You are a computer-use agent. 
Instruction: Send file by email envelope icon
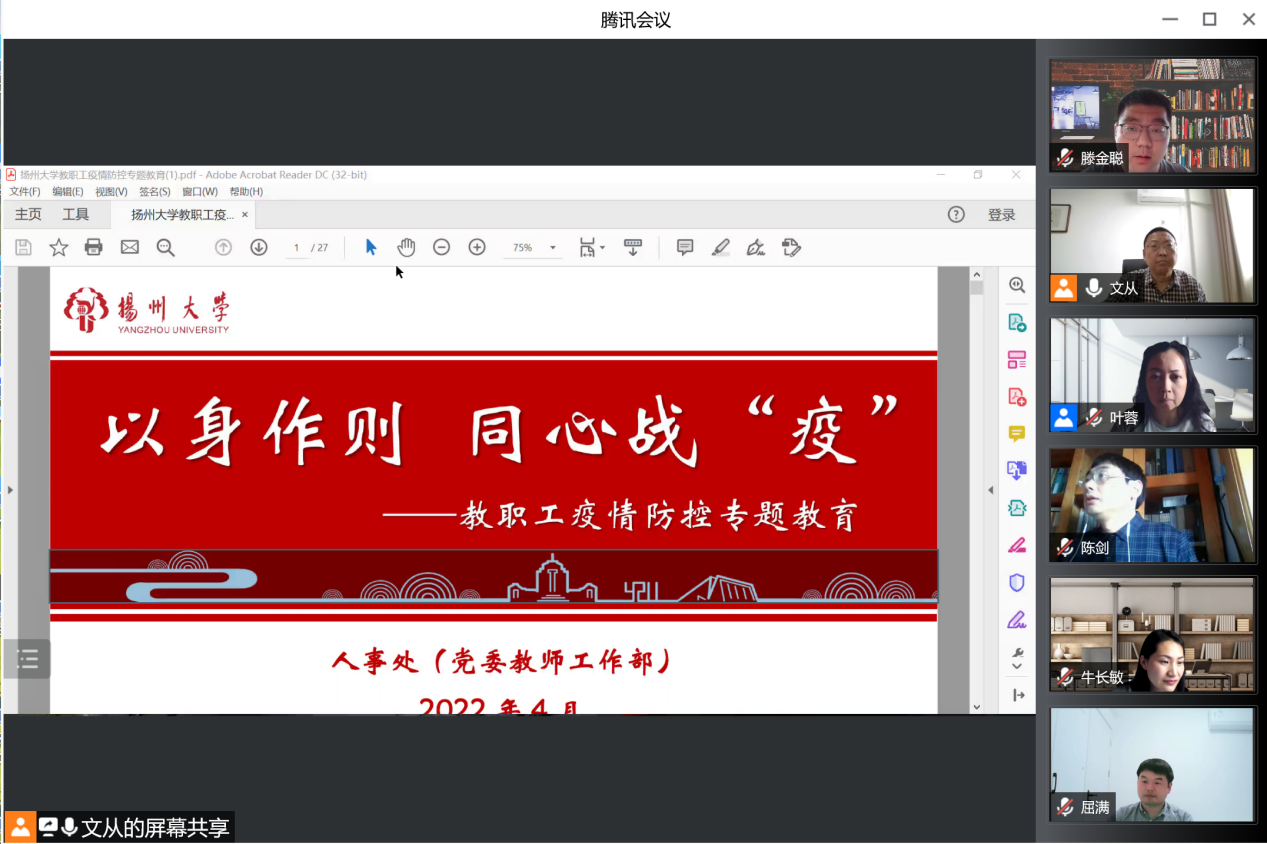(130, 247)
